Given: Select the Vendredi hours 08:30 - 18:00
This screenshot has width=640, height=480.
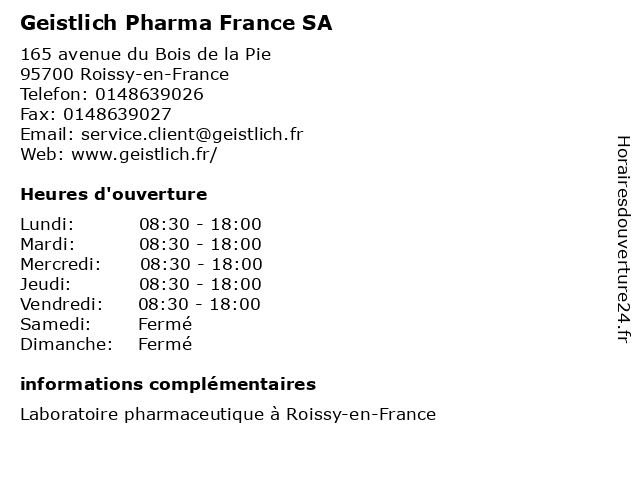Looking at the screenshot, I should point(199,304).
